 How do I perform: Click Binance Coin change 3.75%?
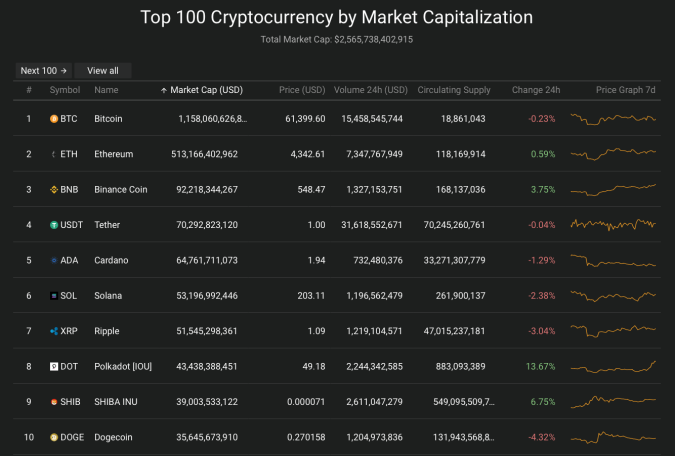point(543,189)
